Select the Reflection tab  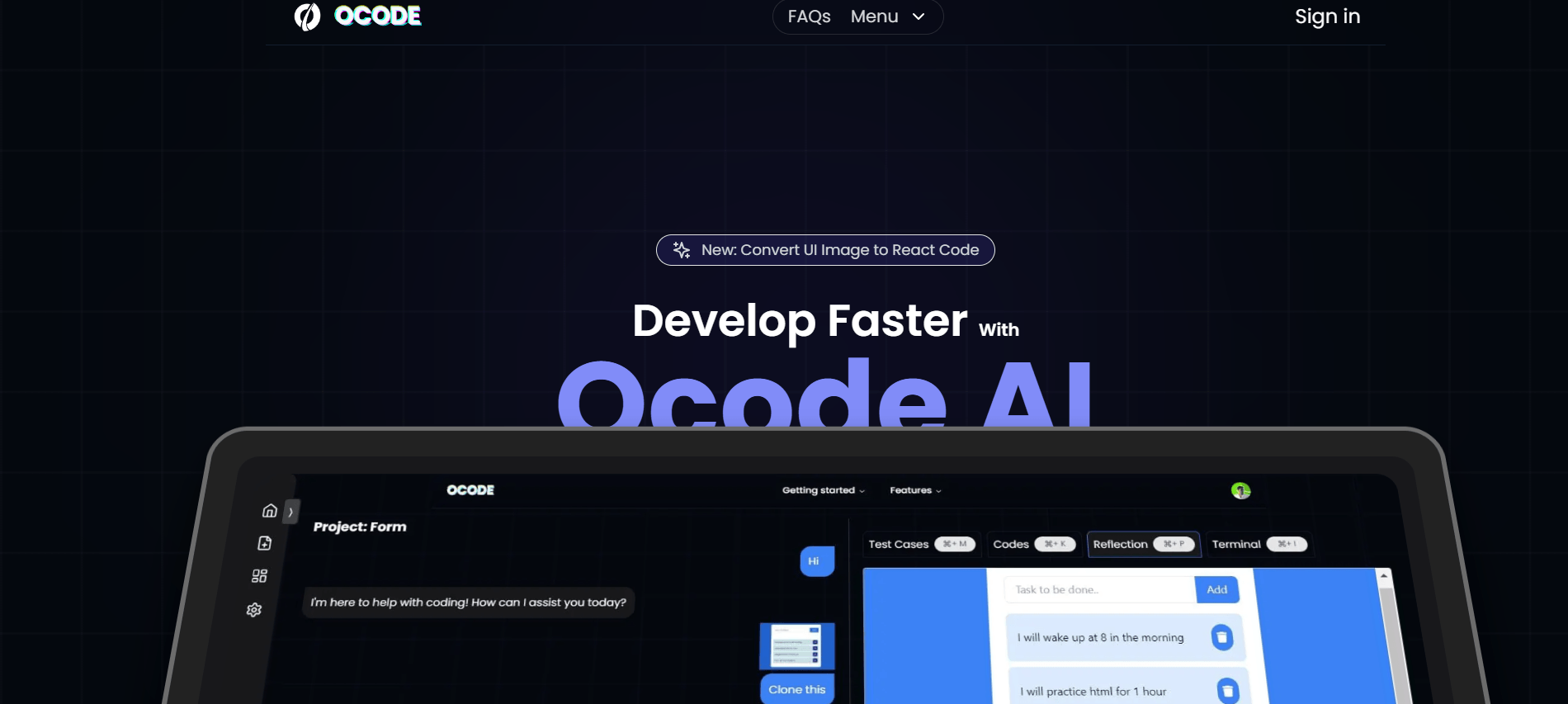[x=1144, y=544]
